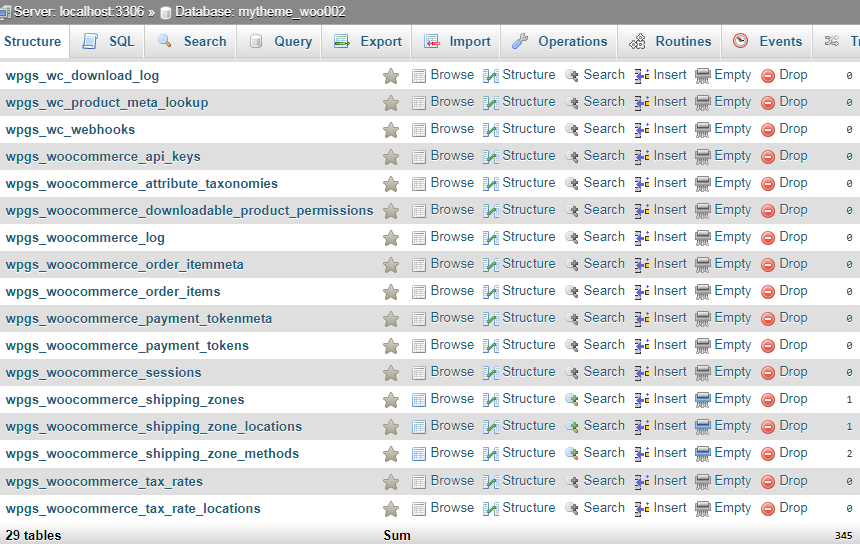
Task: Click the '29 tables' summary text
Action: point(33,535)
